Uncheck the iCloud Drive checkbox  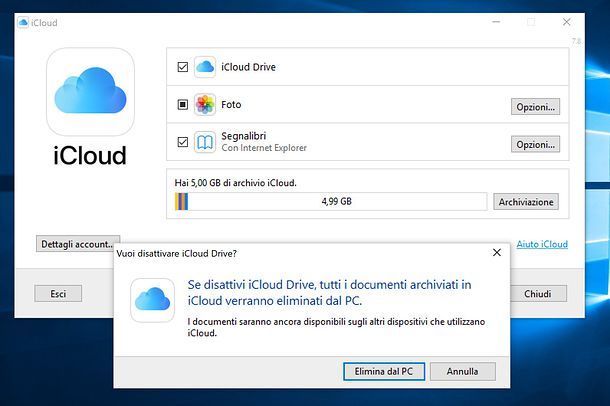click(x=182, y=67)
